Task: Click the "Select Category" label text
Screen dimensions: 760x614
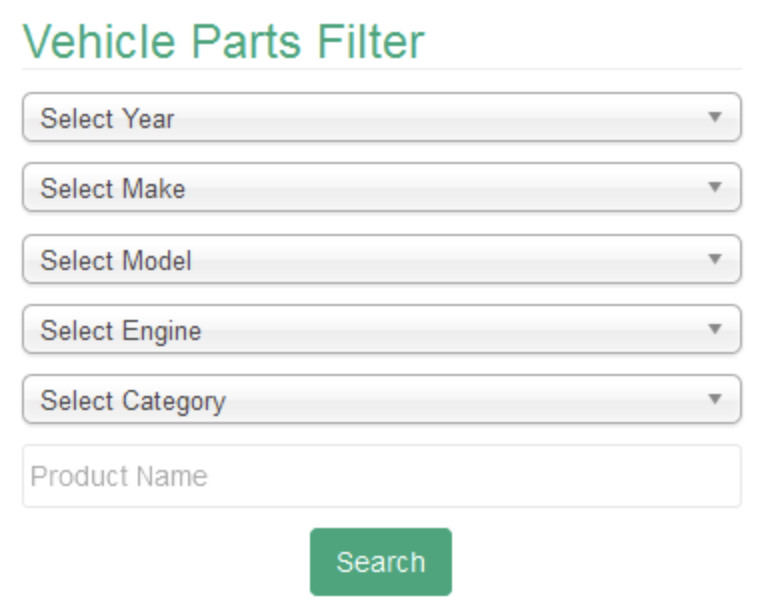Action: (x=132, y=401)
